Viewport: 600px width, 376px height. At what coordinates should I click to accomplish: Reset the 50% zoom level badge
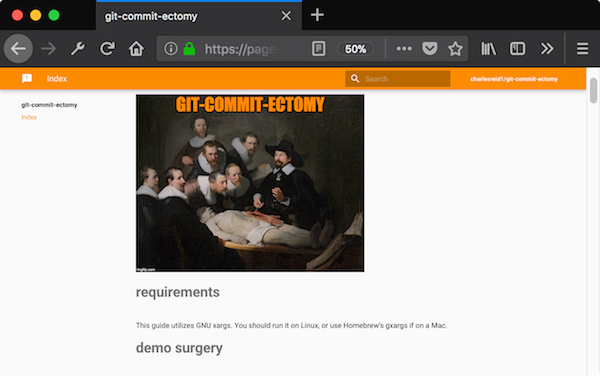tap(355, 49)
